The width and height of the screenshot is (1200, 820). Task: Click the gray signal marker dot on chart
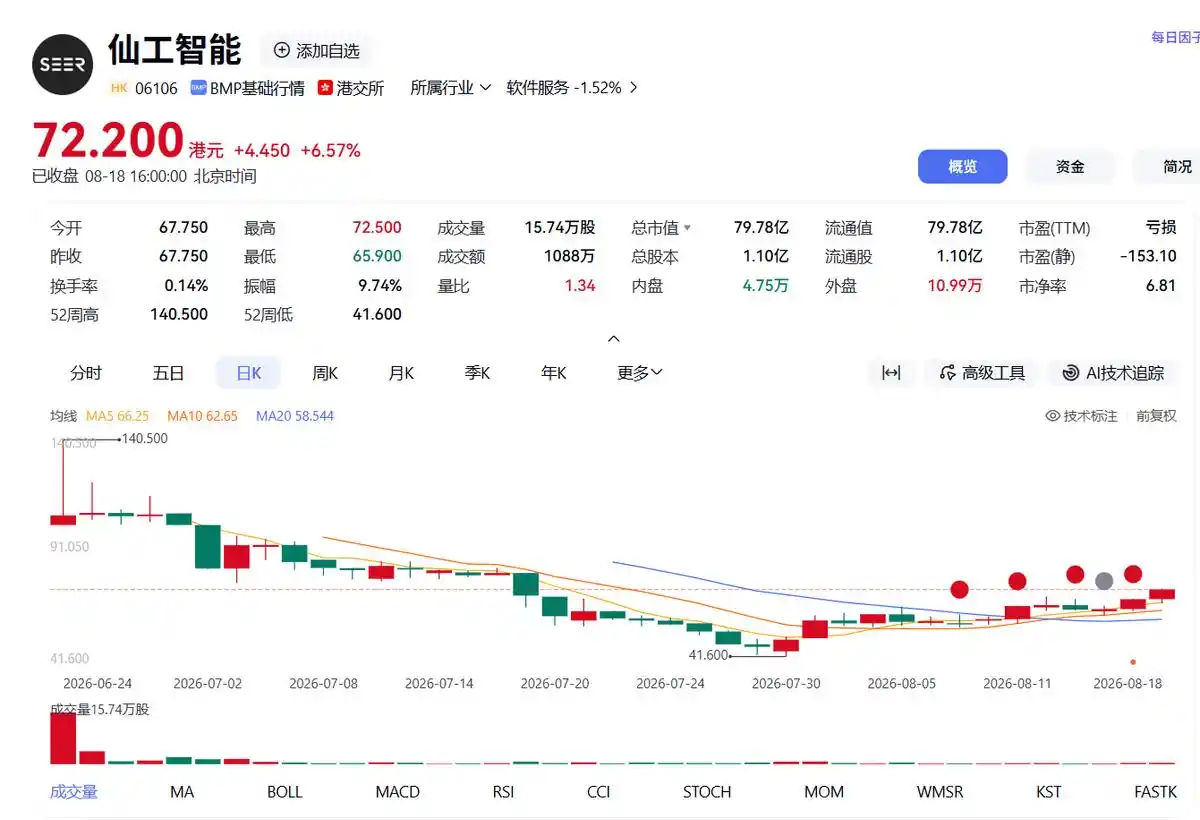pos(1104,581)
